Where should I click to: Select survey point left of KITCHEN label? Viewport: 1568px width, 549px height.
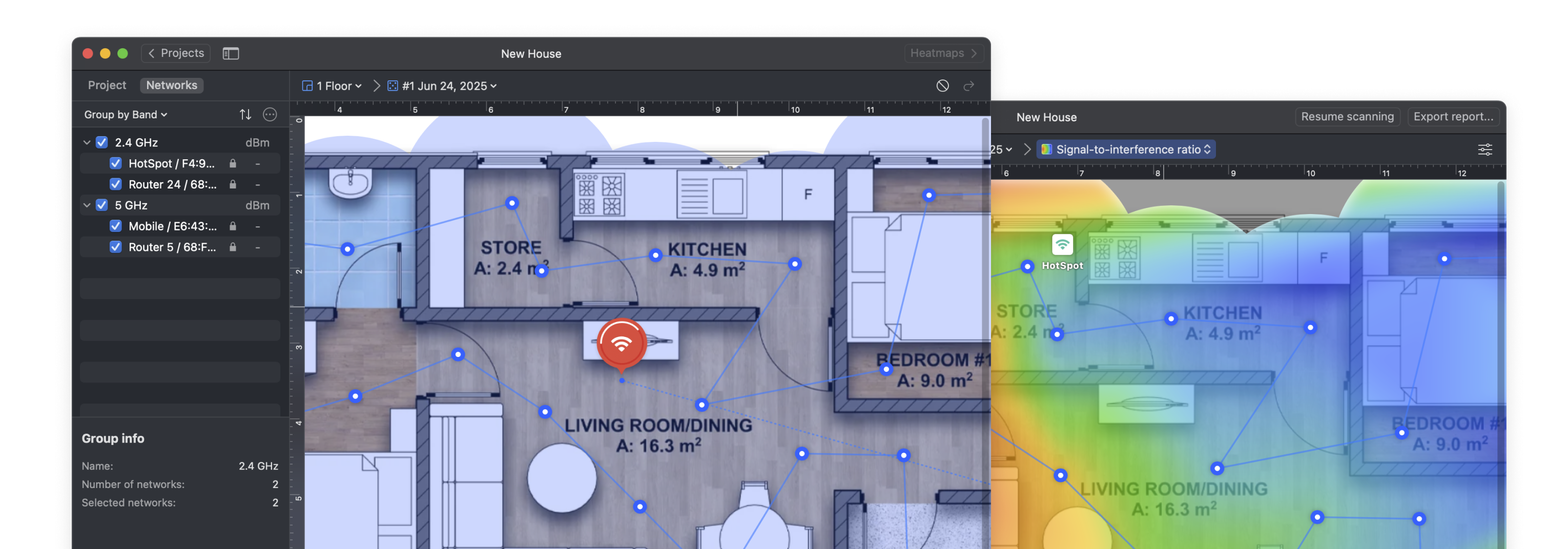tap(655, 255)
